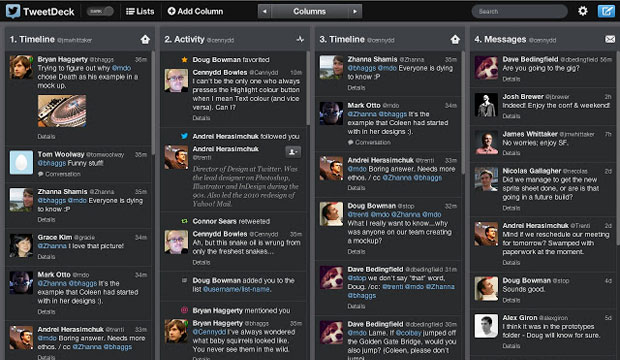Click the envelope icon in Messages column
This screenshot has width=620, height=360.
point(610,39)
